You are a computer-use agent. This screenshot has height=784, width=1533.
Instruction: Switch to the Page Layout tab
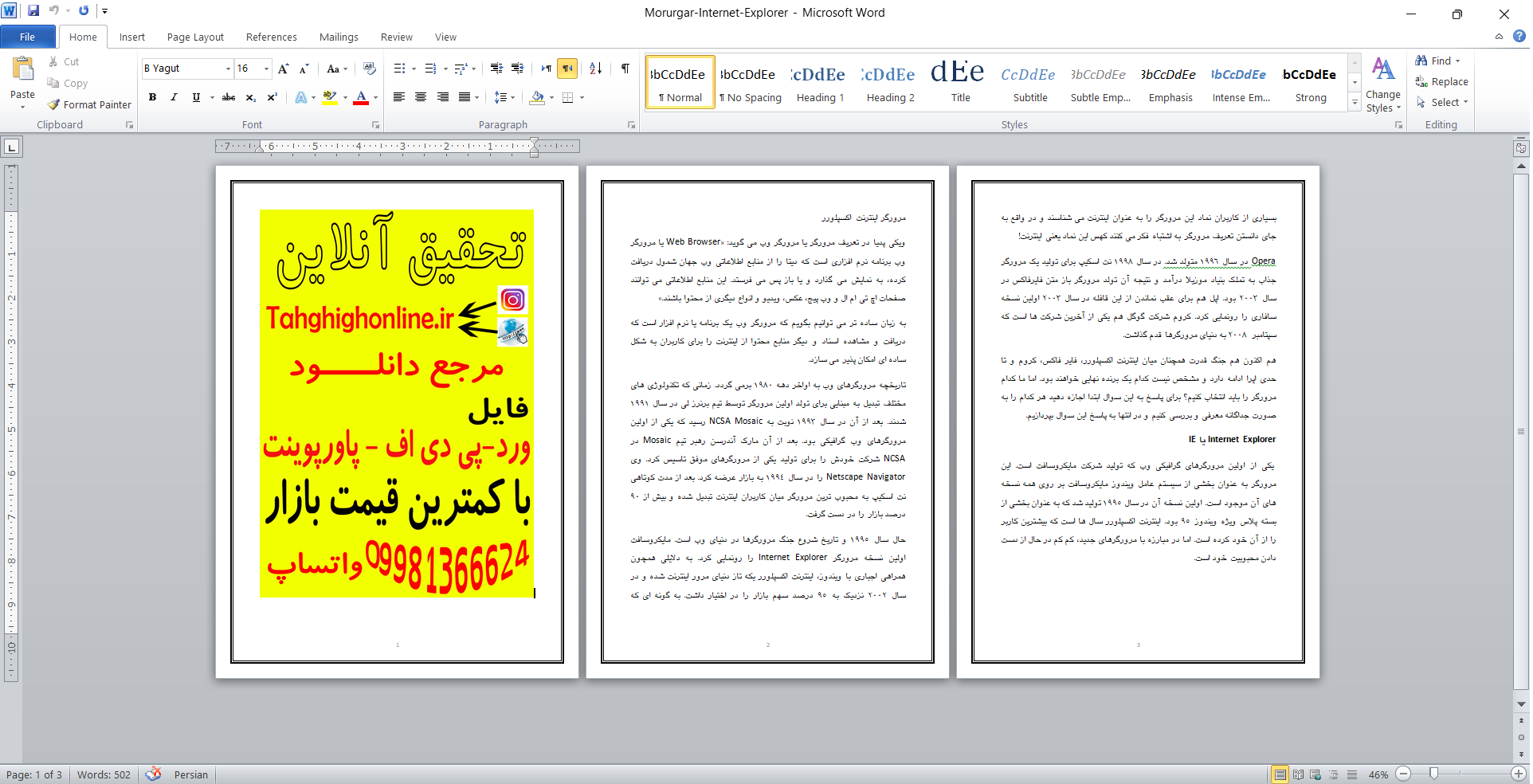pos(195,37)
